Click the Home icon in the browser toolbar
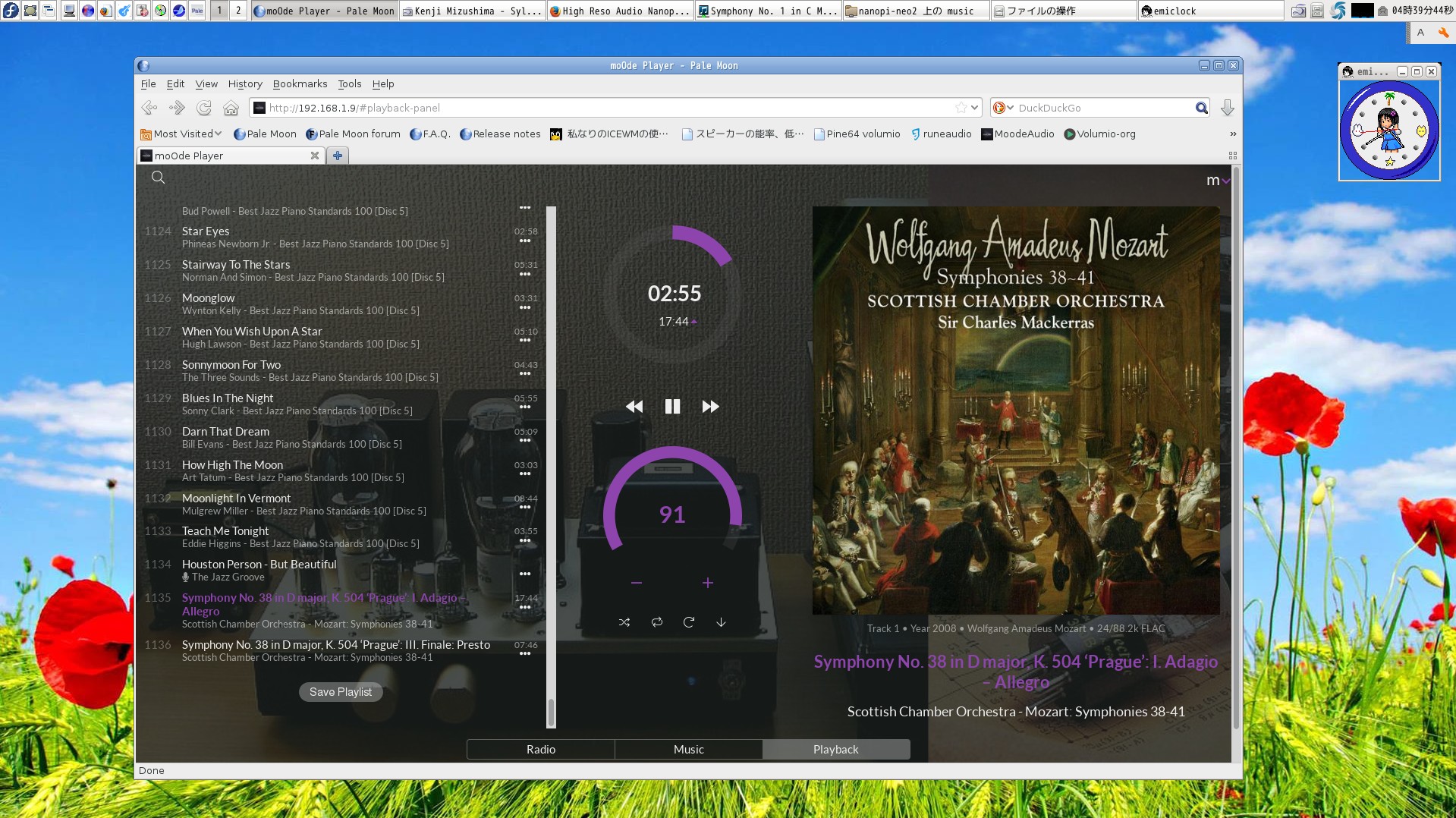Viewport: 1456px width, 818px height. (231, 108)
